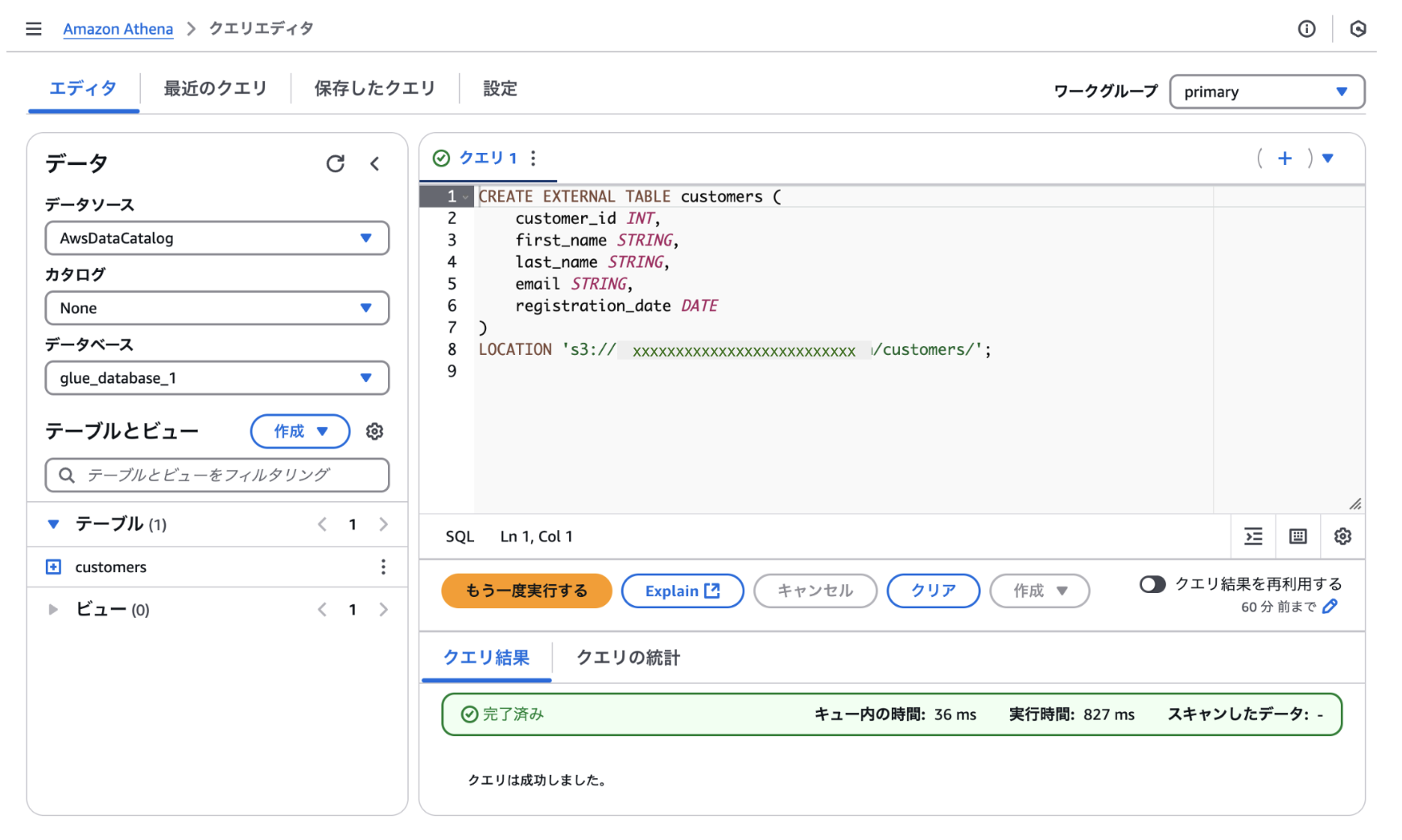Click the キュー内の時間: 36 ms value
The width and height of the screenshot is (1402, 840).
click(x=896, y=714)
